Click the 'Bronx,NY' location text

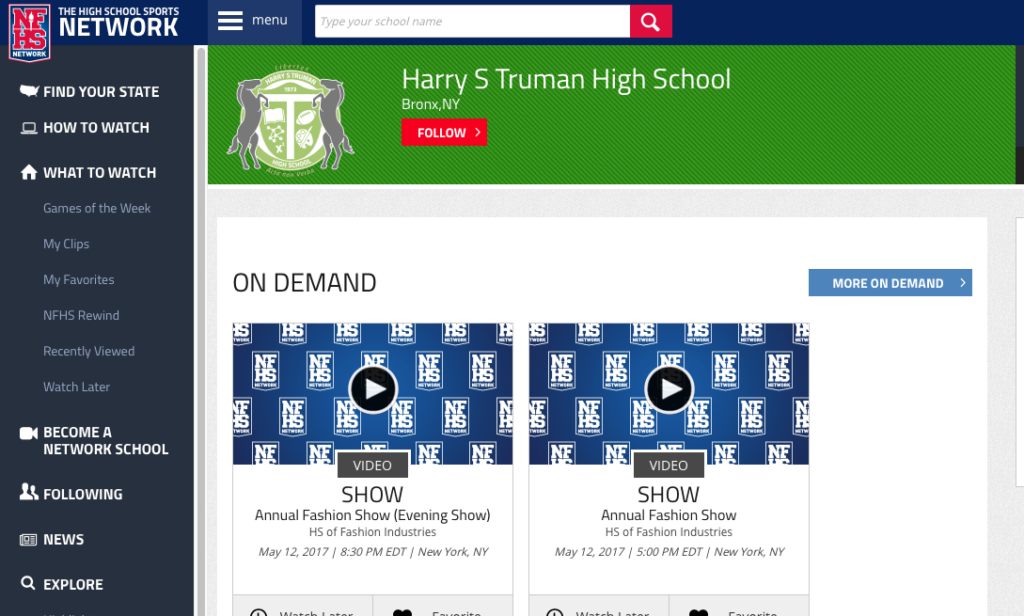coord(430,105)
